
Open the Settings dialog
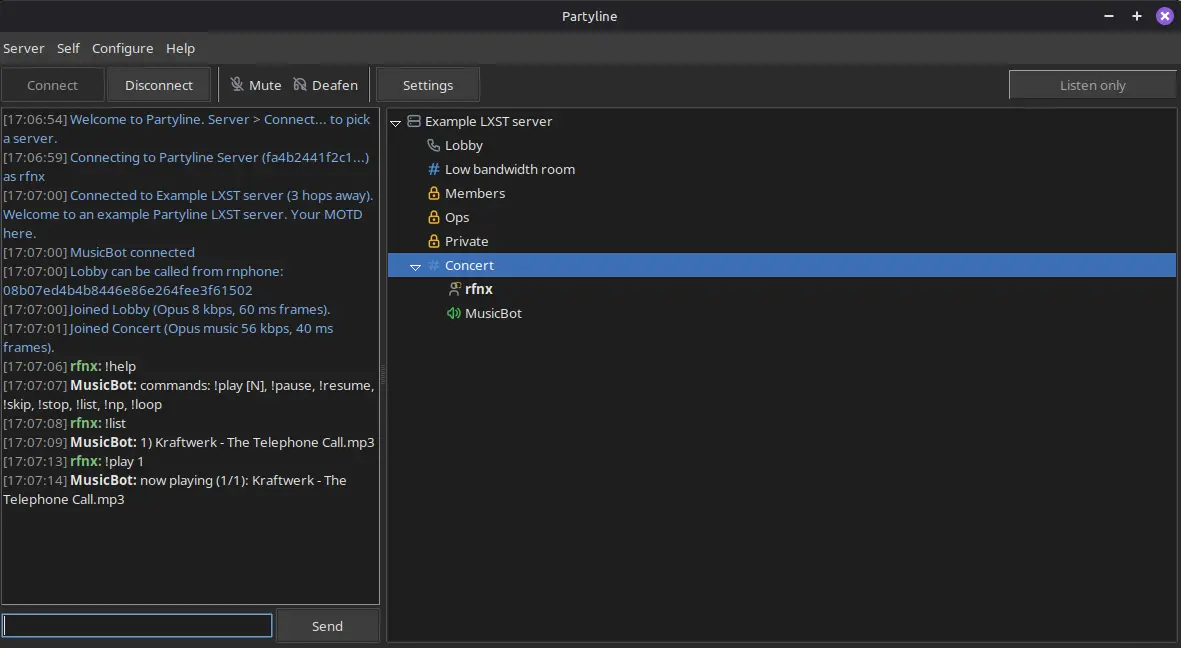[x=428, y=85]
